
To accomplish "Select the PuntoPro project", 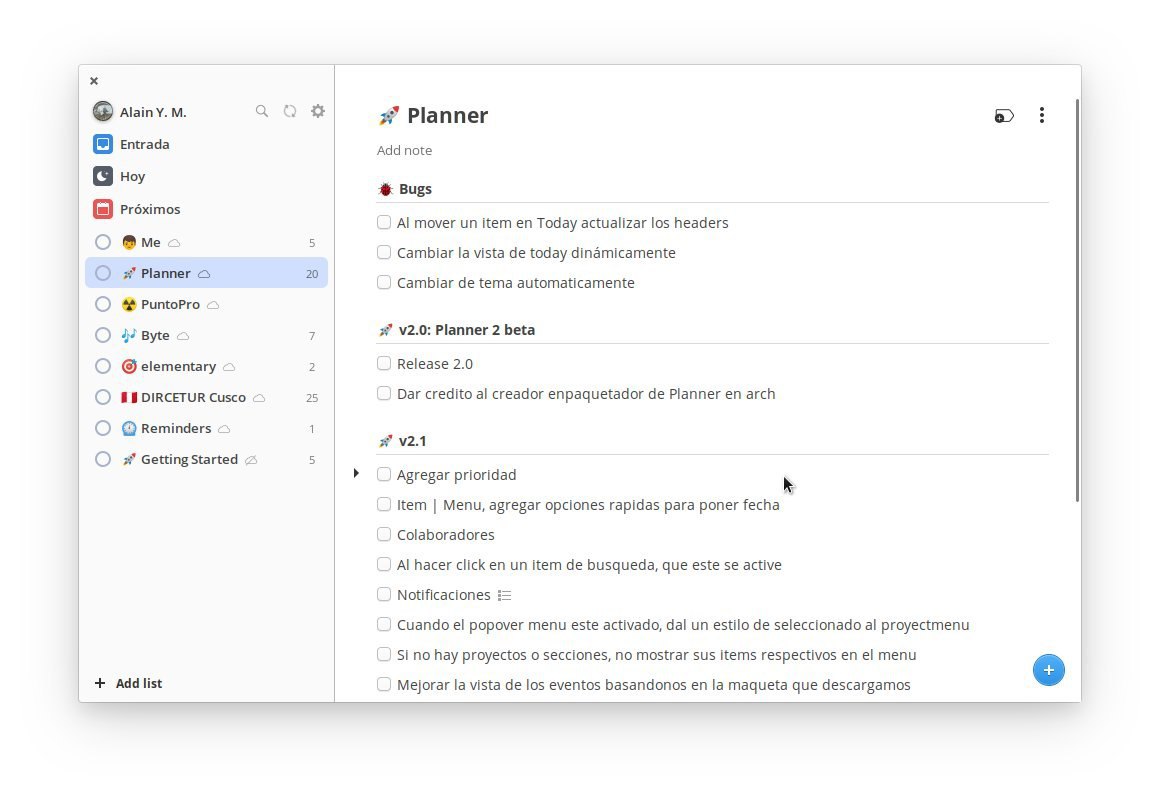I will [206, 304].
